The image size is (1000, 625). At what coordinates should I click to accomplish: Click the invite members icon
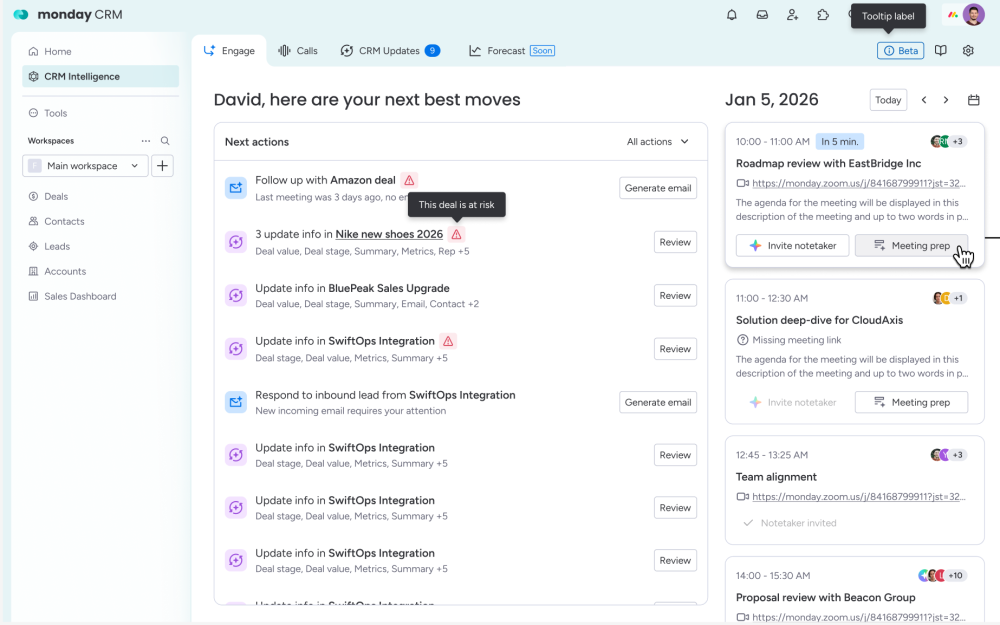(x=792, y=15)
